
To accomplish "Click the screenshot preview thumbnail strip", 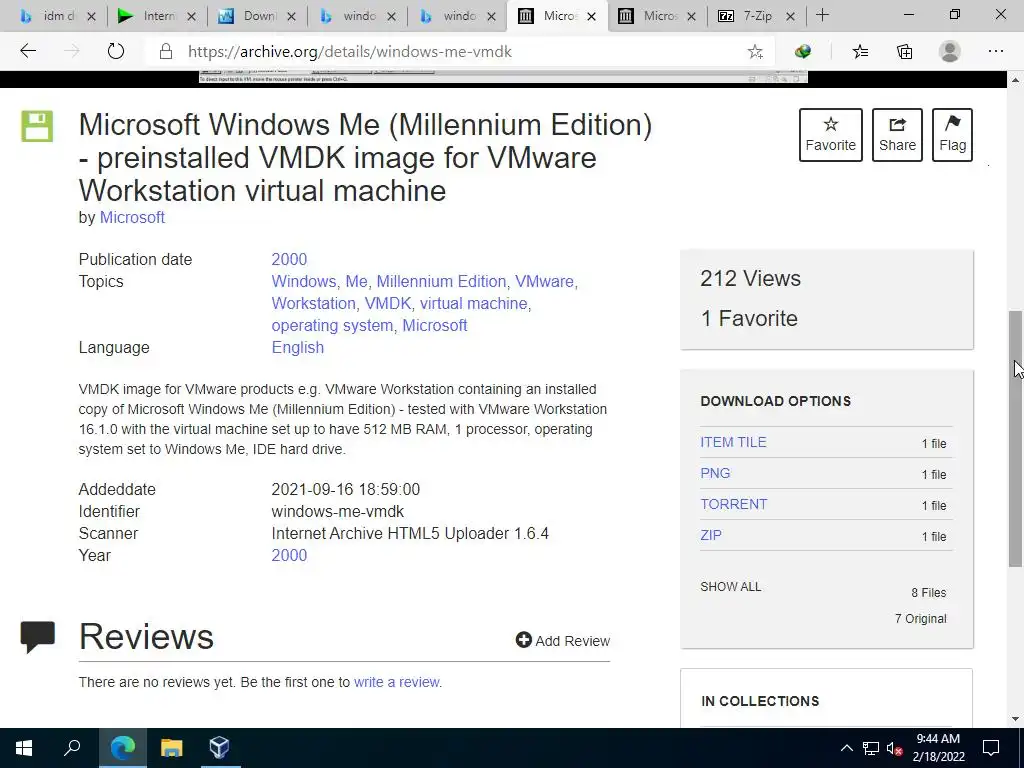I will [x=503, y=78].
